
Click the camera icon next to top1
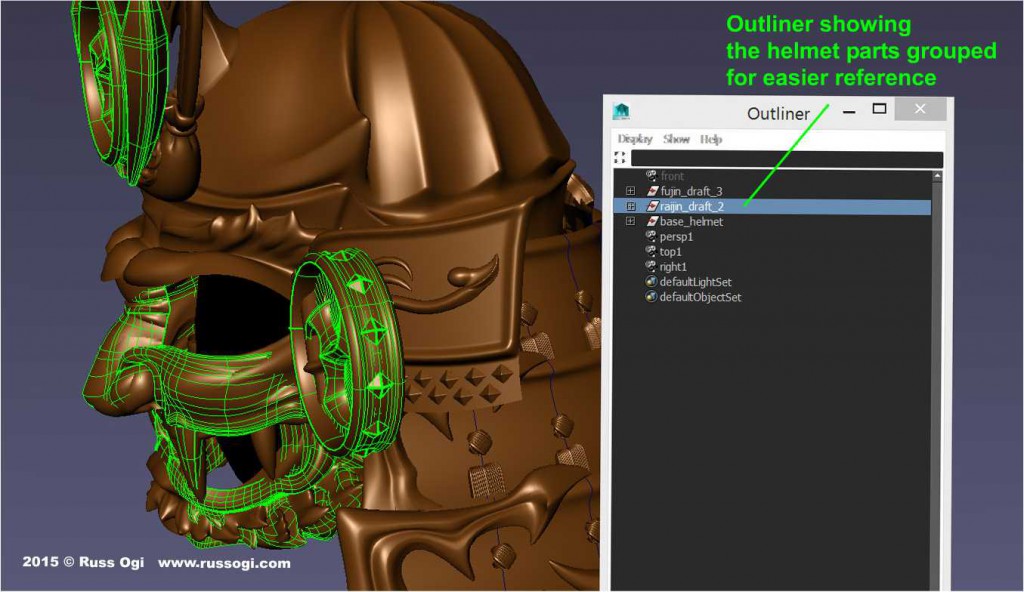pos(650,252)
